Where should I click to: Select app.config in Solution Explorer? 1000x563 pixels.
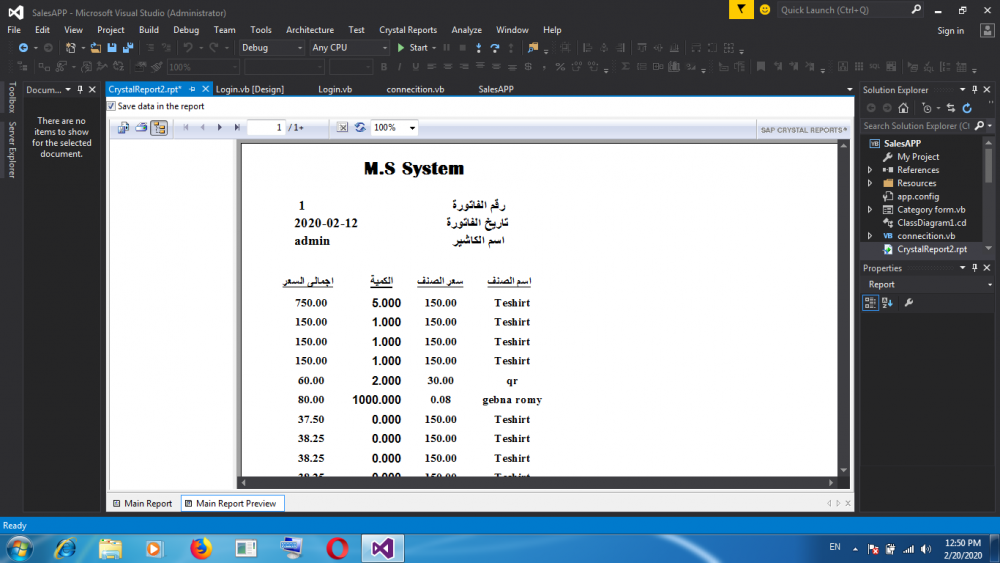click(918, 196)
